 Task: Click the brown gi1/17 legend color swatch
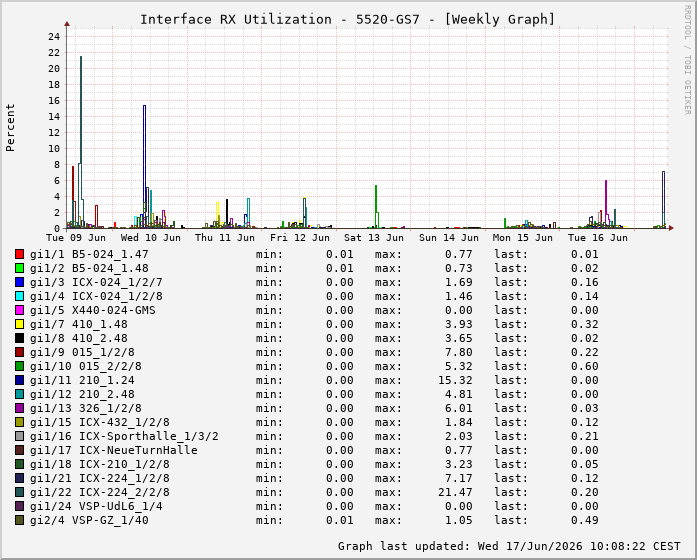coord(19,450)
